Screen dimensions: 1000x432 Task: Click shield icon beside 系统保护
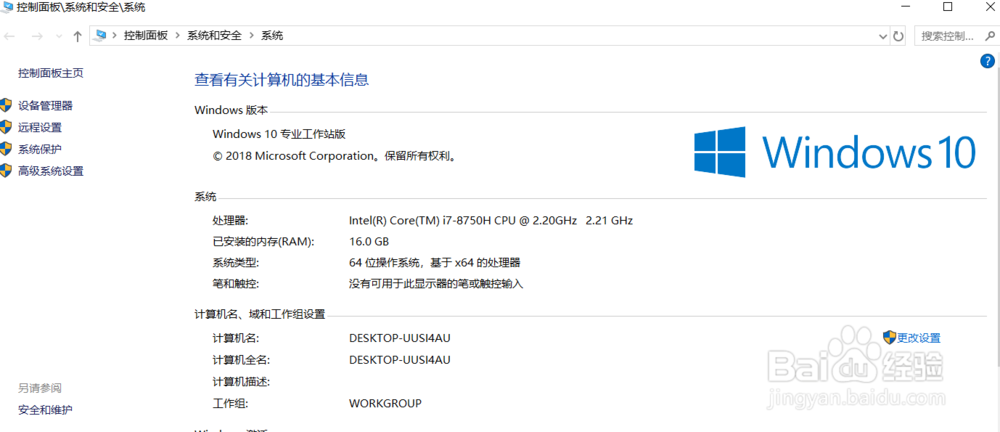point(6,149)
